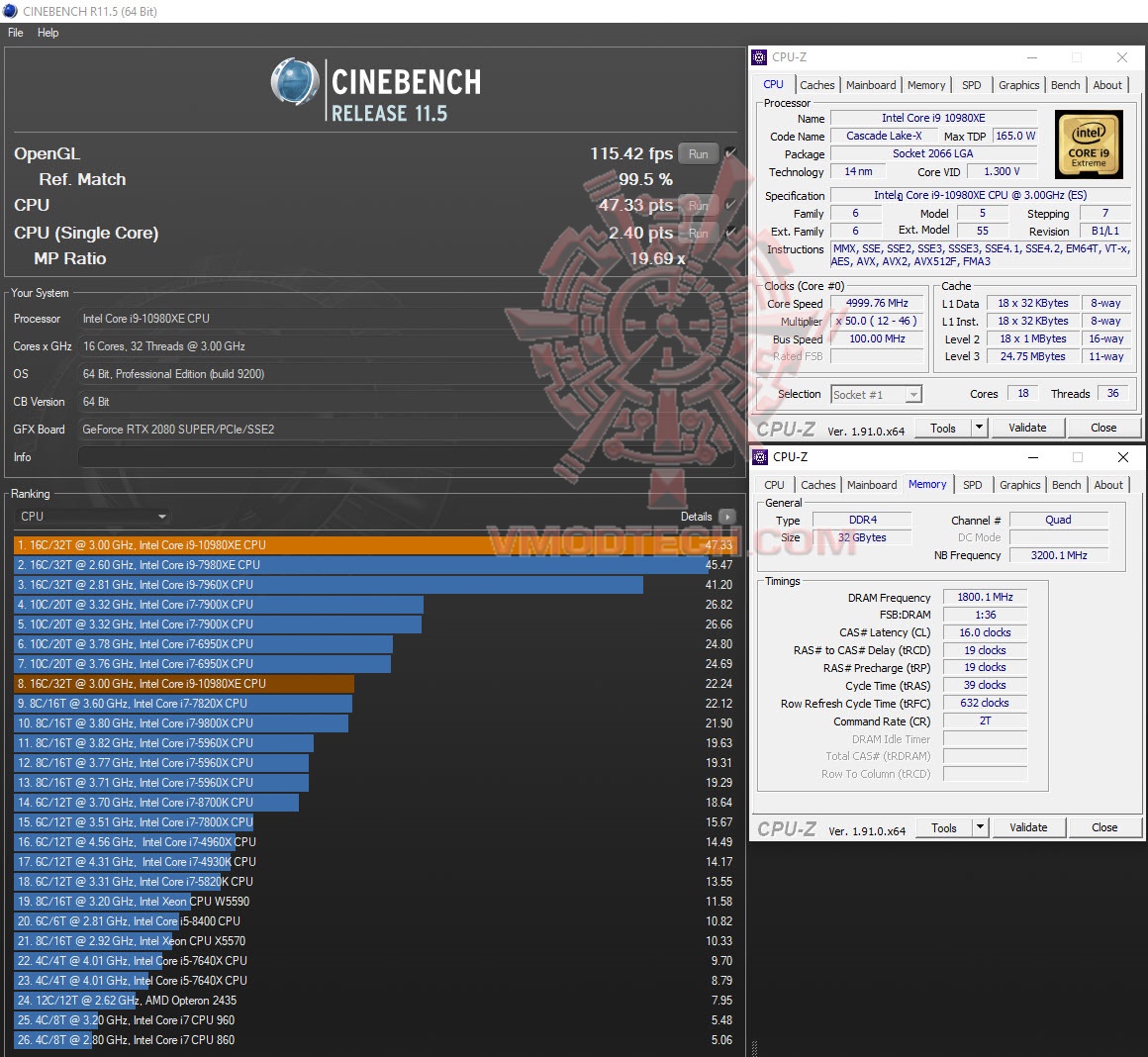Switch to Graphics tab in upper CPU-Z

pyautogui.click(x=1018, y=85)
